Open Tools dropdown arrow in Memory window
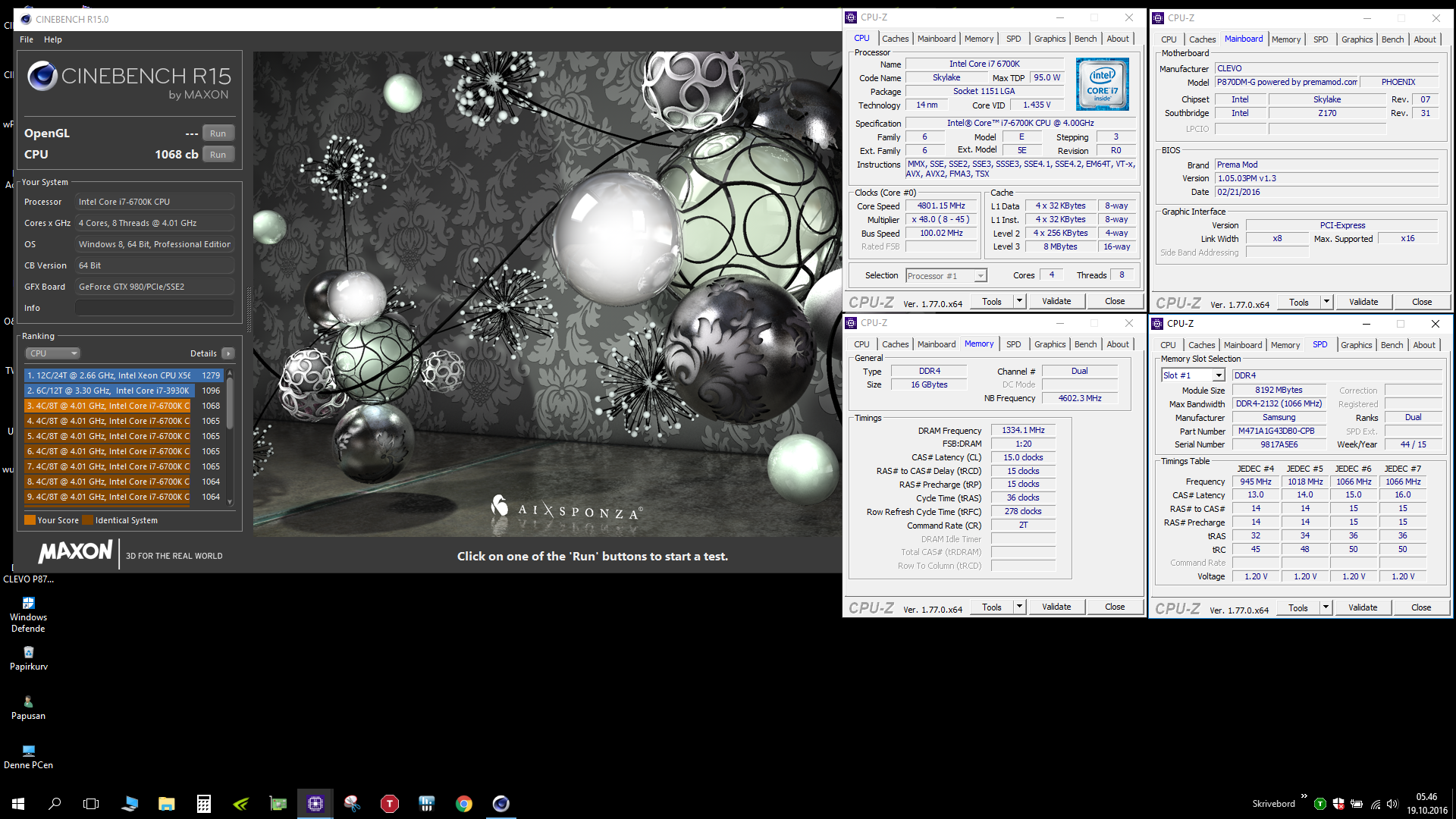The width and height of the screenshot is (1456, 819). click(x=1019, y=607)
